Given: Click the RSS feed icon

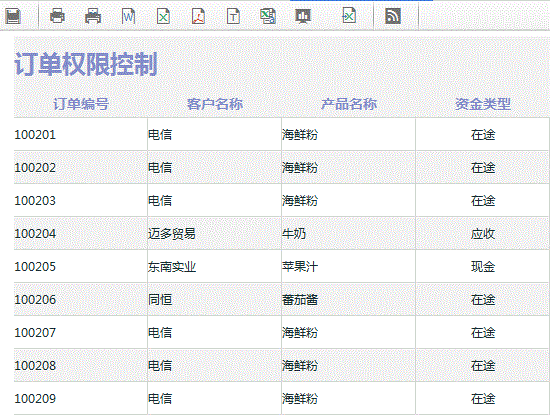Looking at the screenshot, I should 393,16.
